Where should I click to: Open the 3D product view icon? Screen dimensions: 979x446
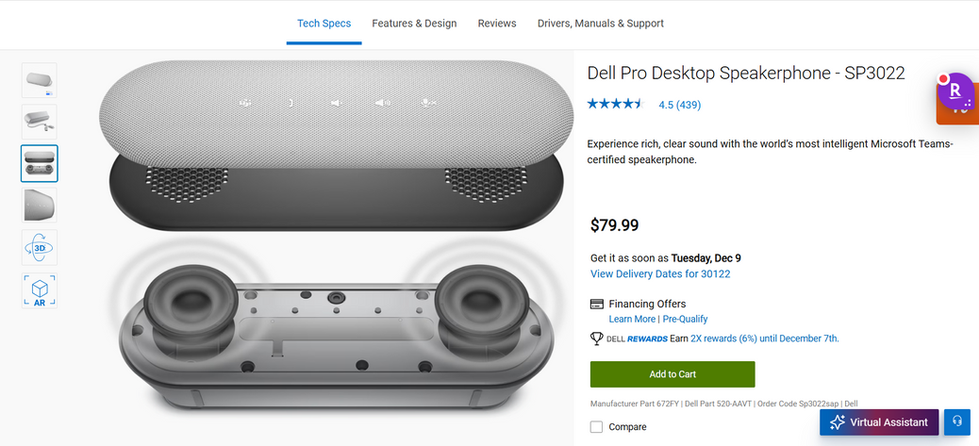pyautogui.click(x=40, y=247)
